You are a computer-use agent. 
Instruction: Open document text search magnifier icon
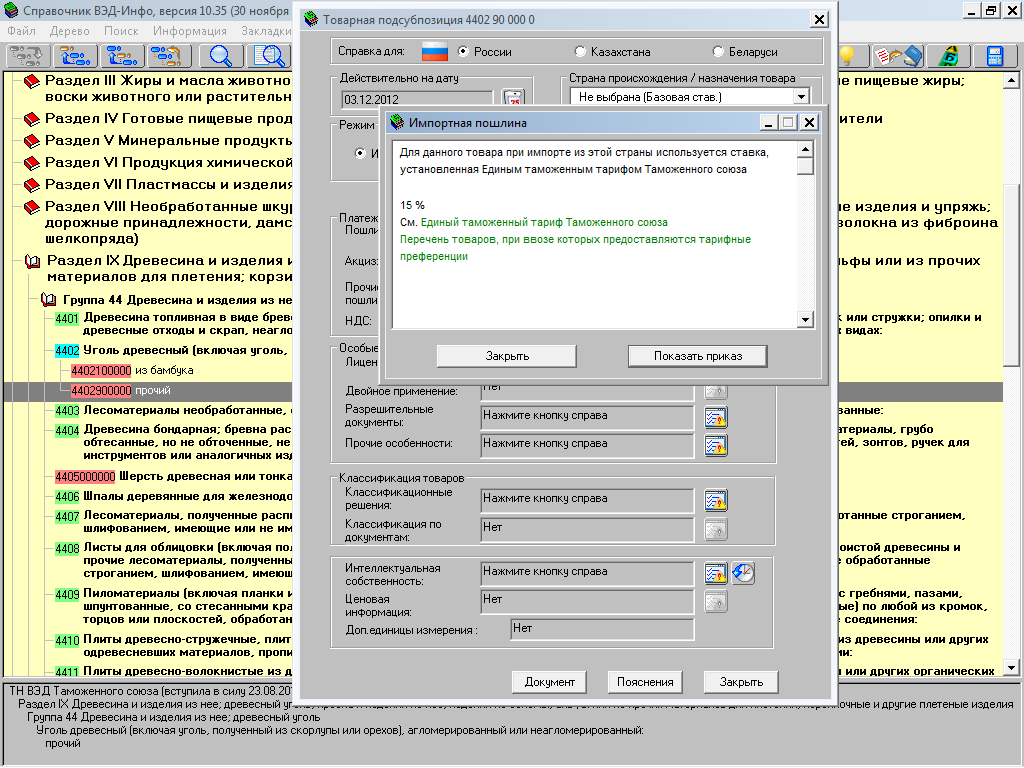(x=268, y=56)
